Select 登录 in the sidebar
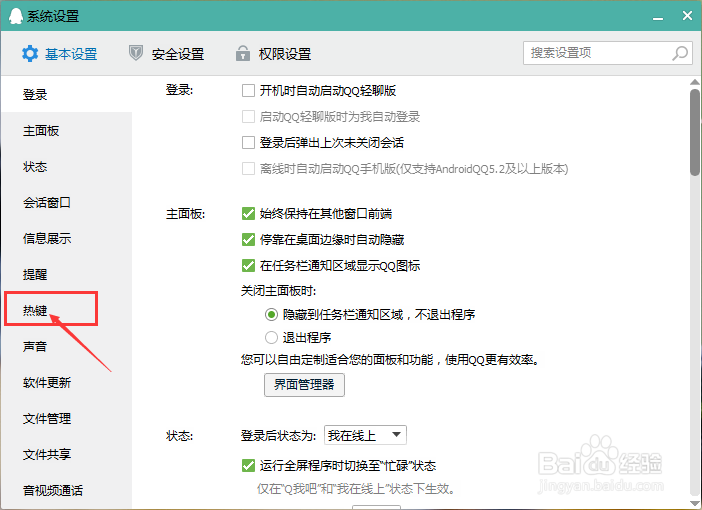Image resolution: width=702 pixels, height=510 pixels. pos(67,94)
